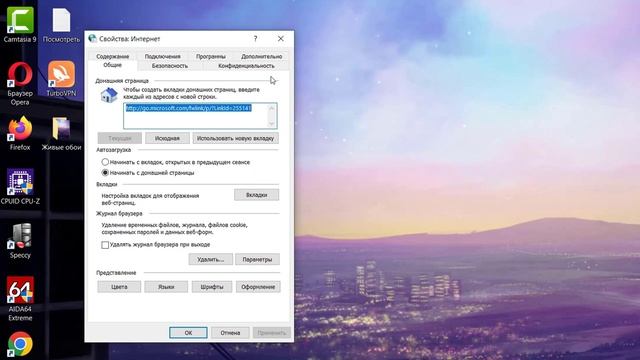Switch to the Безопасность tab
Image resolution: width=640 pixels, height=360 pixels.
pos(170,66)
